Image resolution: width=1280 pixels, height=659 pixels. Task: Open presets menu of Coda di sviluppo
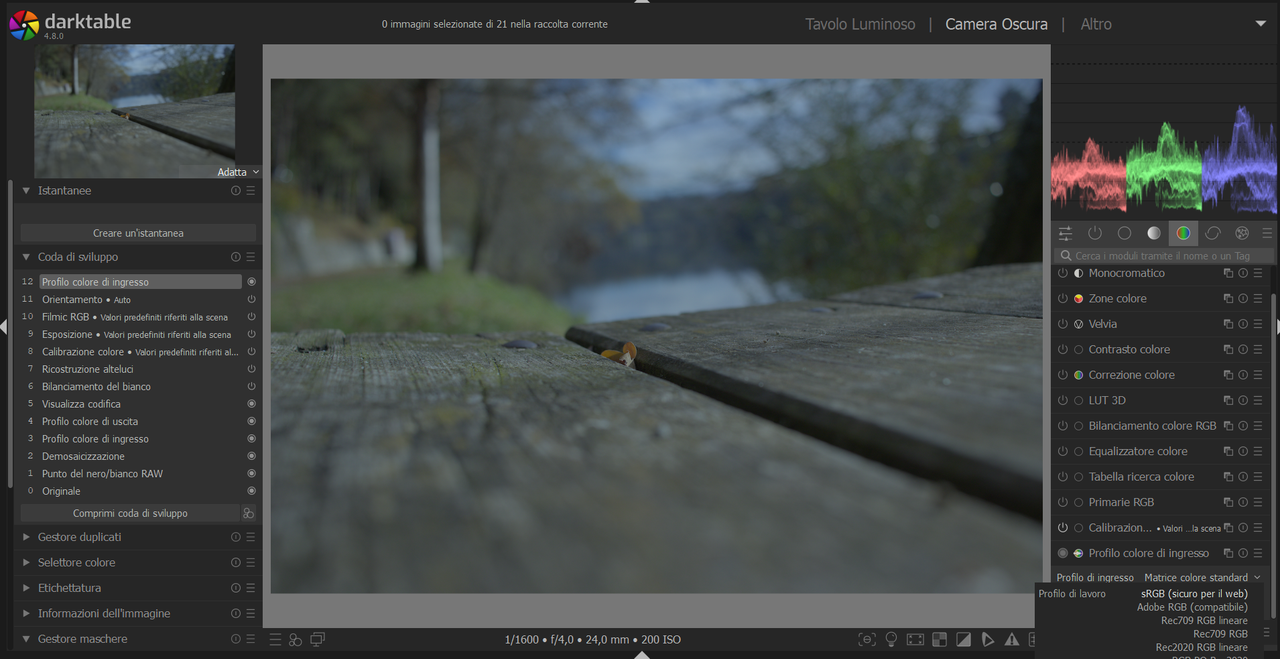coord(251,257)
